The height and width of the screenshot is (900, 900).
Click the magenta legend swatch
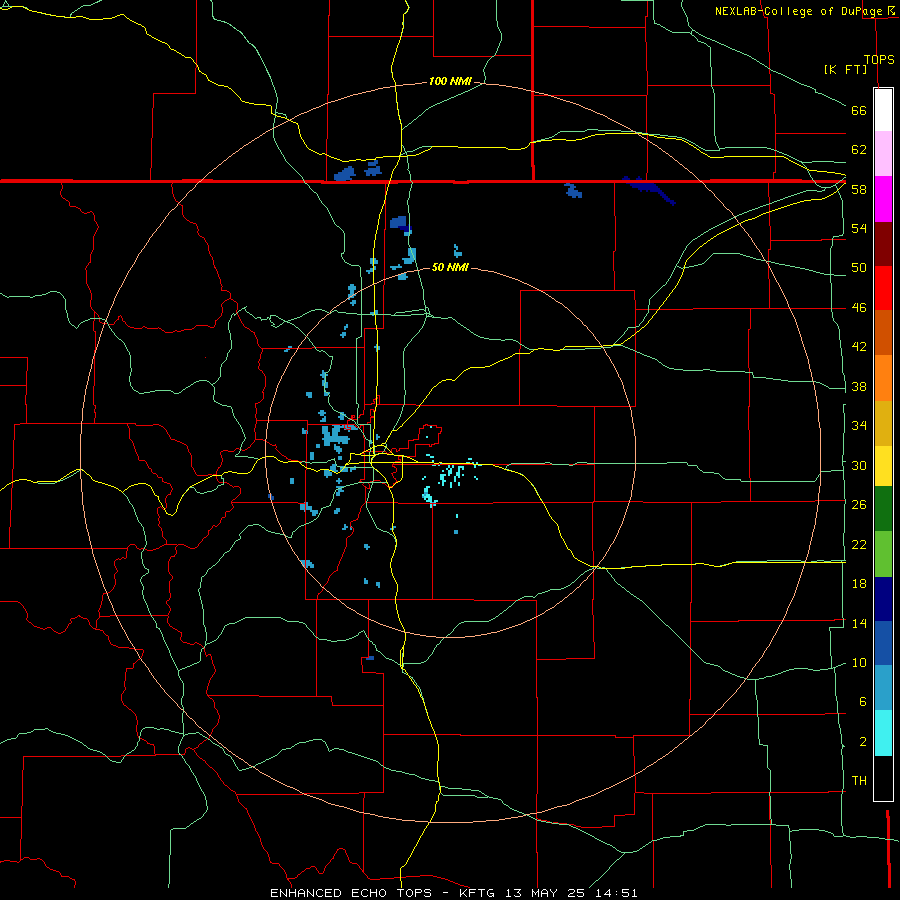click(883, 199)
